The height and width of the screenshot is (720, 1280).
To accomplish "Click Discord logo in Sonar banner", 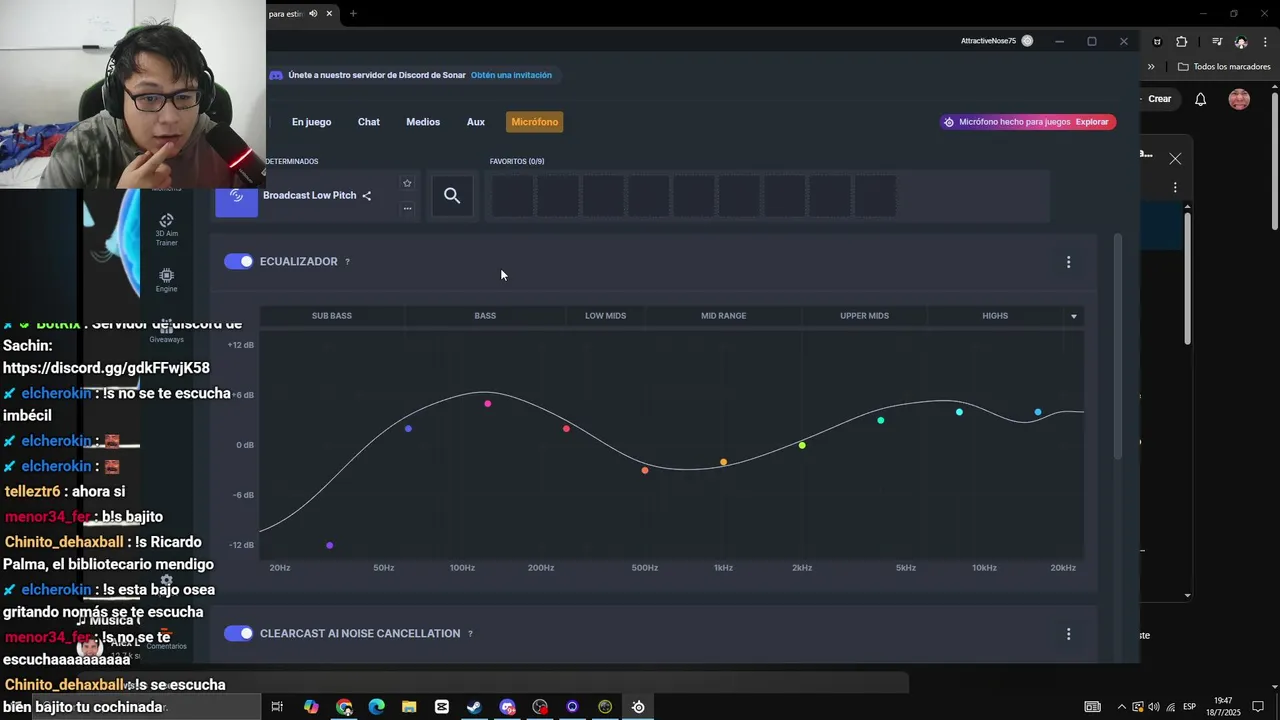I will [276, 75].
